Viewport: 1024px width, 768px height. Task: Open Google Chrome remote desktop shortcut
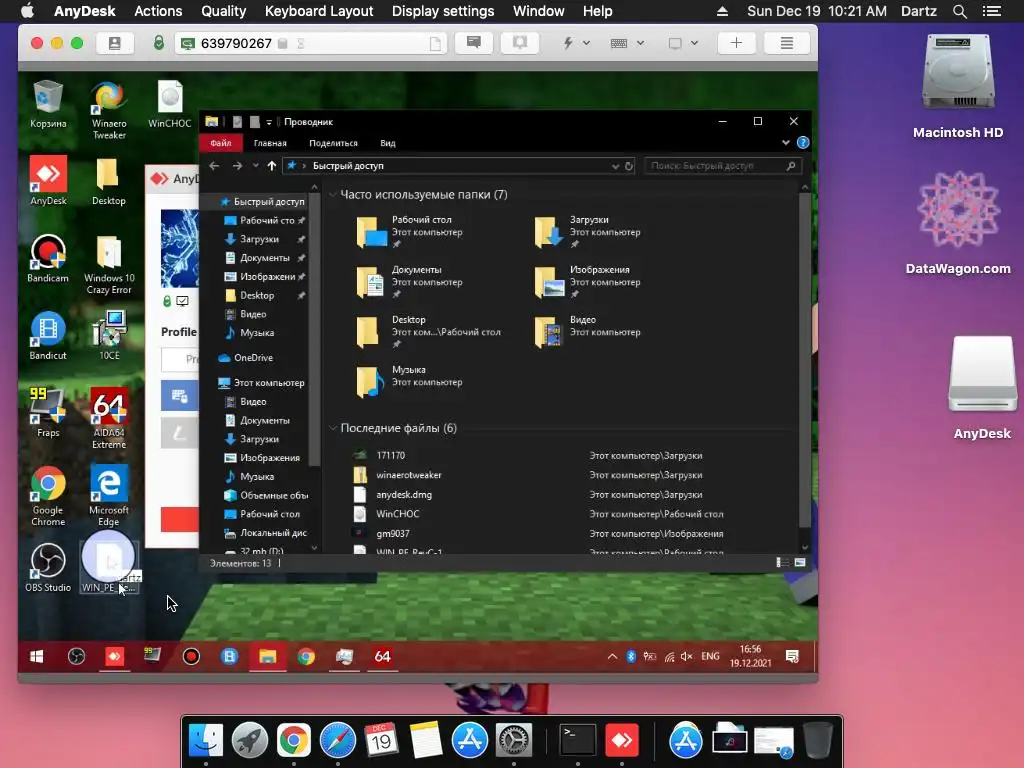[48, 496]
